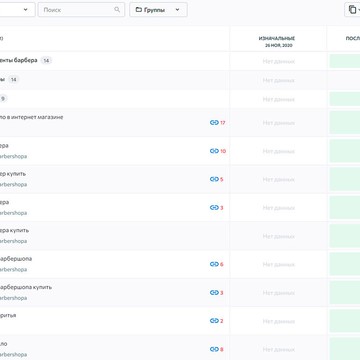360x360 pixels.
Task: Click Нет данных in the интернет магазине row
Action: 279,123
